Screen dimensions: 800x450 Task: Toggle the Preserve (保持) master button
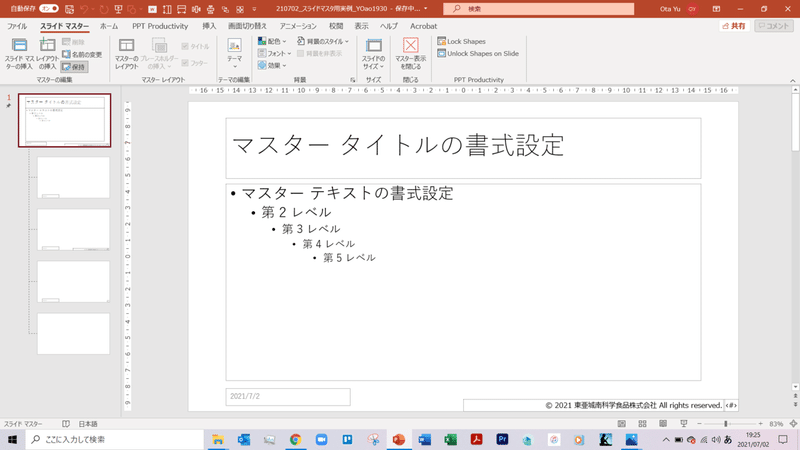pos(74,67)
